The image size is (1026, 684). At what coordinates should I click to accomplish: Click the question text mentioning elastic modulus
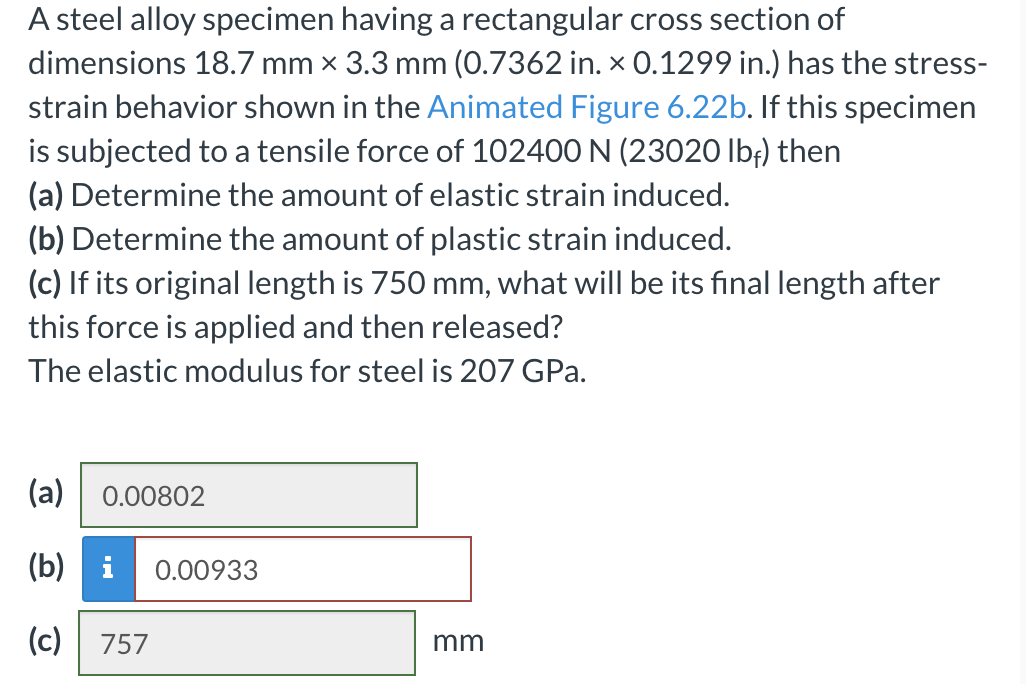(x=307, y=371)
